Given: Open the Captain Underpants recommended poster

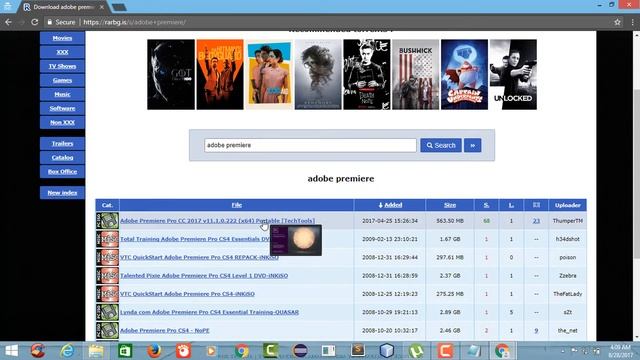Looking at the screenshot, I should 464,74.
